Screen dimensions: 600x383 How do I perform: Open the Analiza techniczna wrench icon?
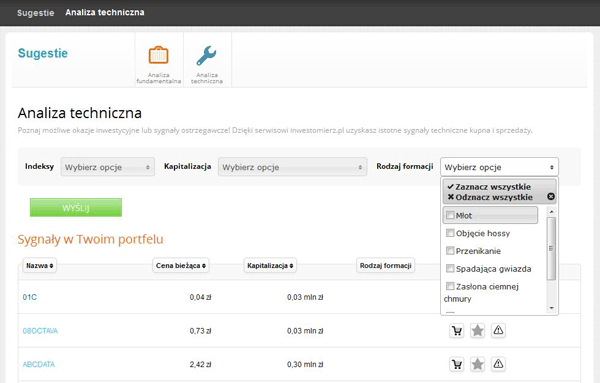click(x=207, y=56)
